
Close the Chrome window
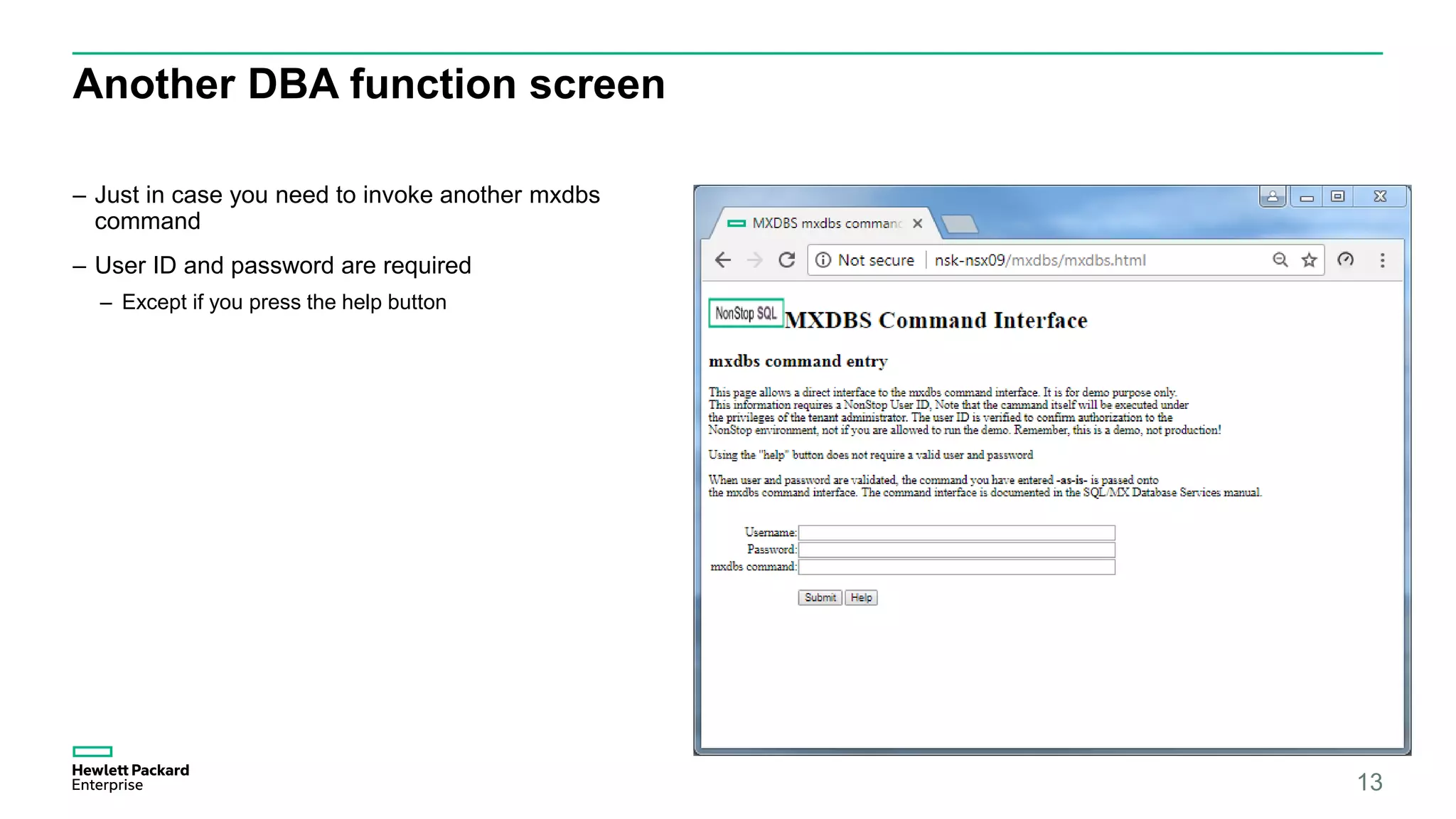tap(1380, 197)
